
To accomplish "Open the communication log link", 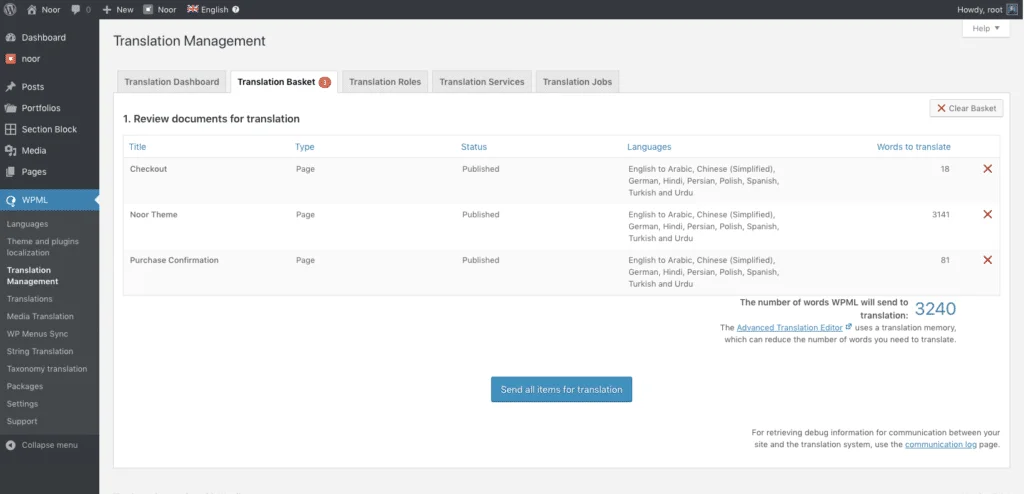I will pyautogui.click(x=940, y=444).
